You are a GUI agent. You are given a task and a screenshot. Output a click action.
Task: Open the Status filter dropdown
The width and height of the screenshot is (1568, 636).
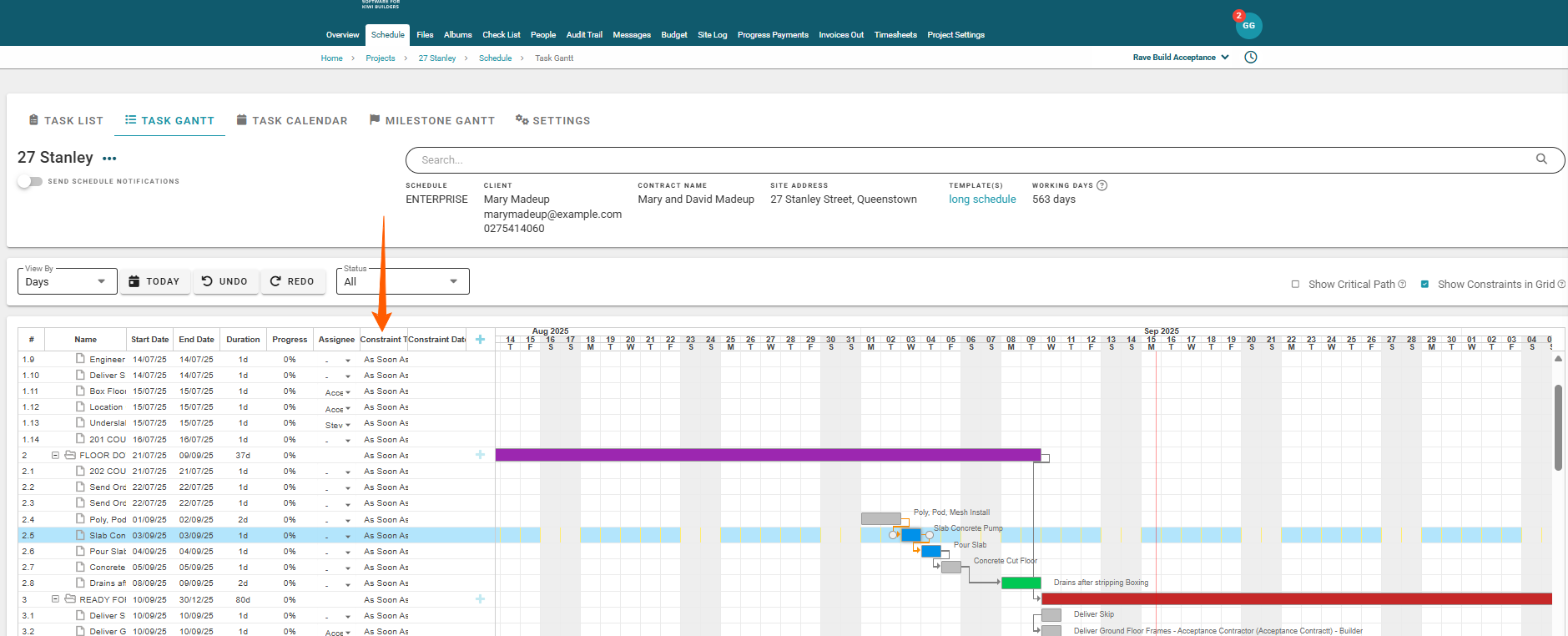(x=402, y=282)
